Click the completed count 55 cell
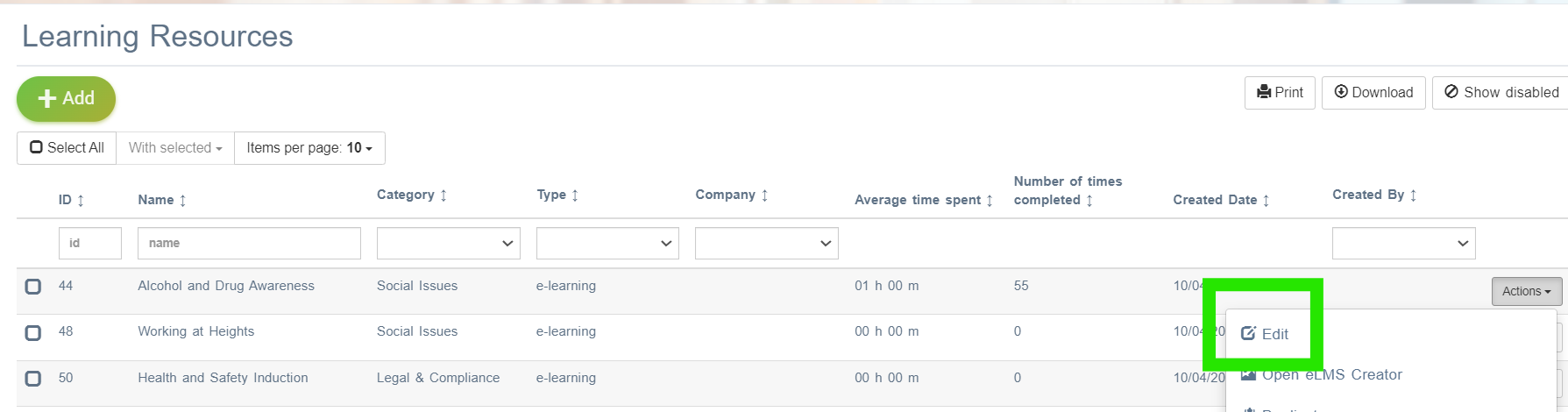This screenshot has width=1568, height=412. (x=1021, y=287)
